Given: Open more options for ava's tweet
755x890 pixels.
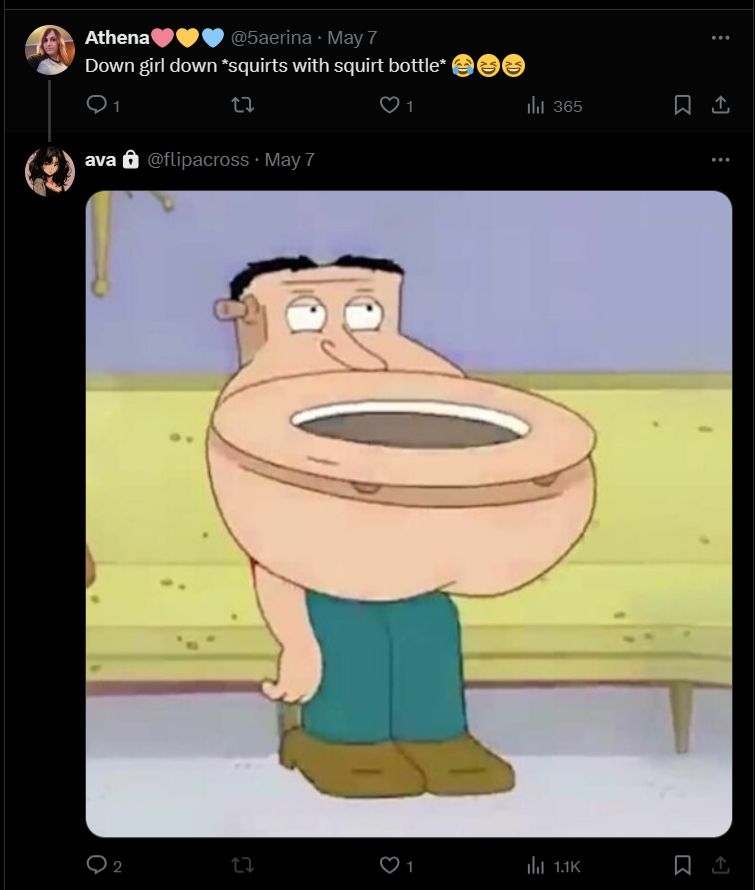Looking at the screenshot, I should (x=720, y=159).
